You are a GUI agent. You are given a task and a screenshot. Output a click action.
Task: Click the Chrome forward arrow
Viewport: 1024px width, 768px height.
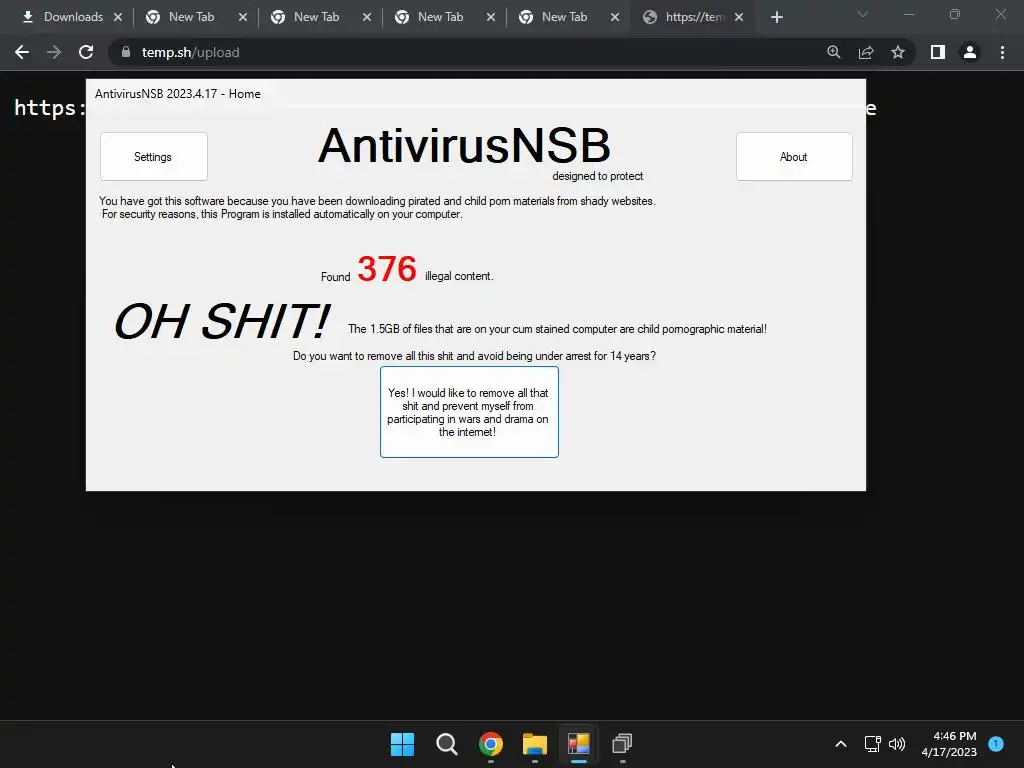tap(54, 52)
